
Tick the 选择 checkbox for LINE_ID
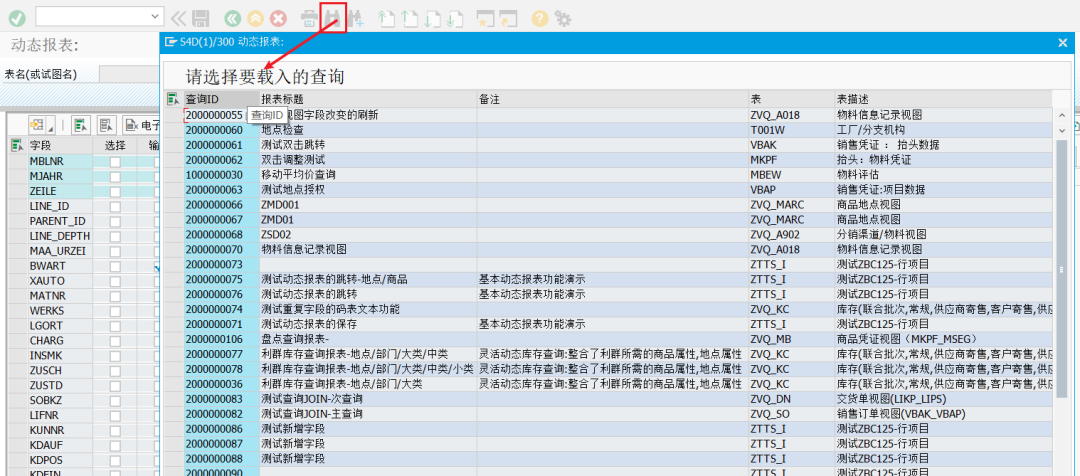coord(115,206)
